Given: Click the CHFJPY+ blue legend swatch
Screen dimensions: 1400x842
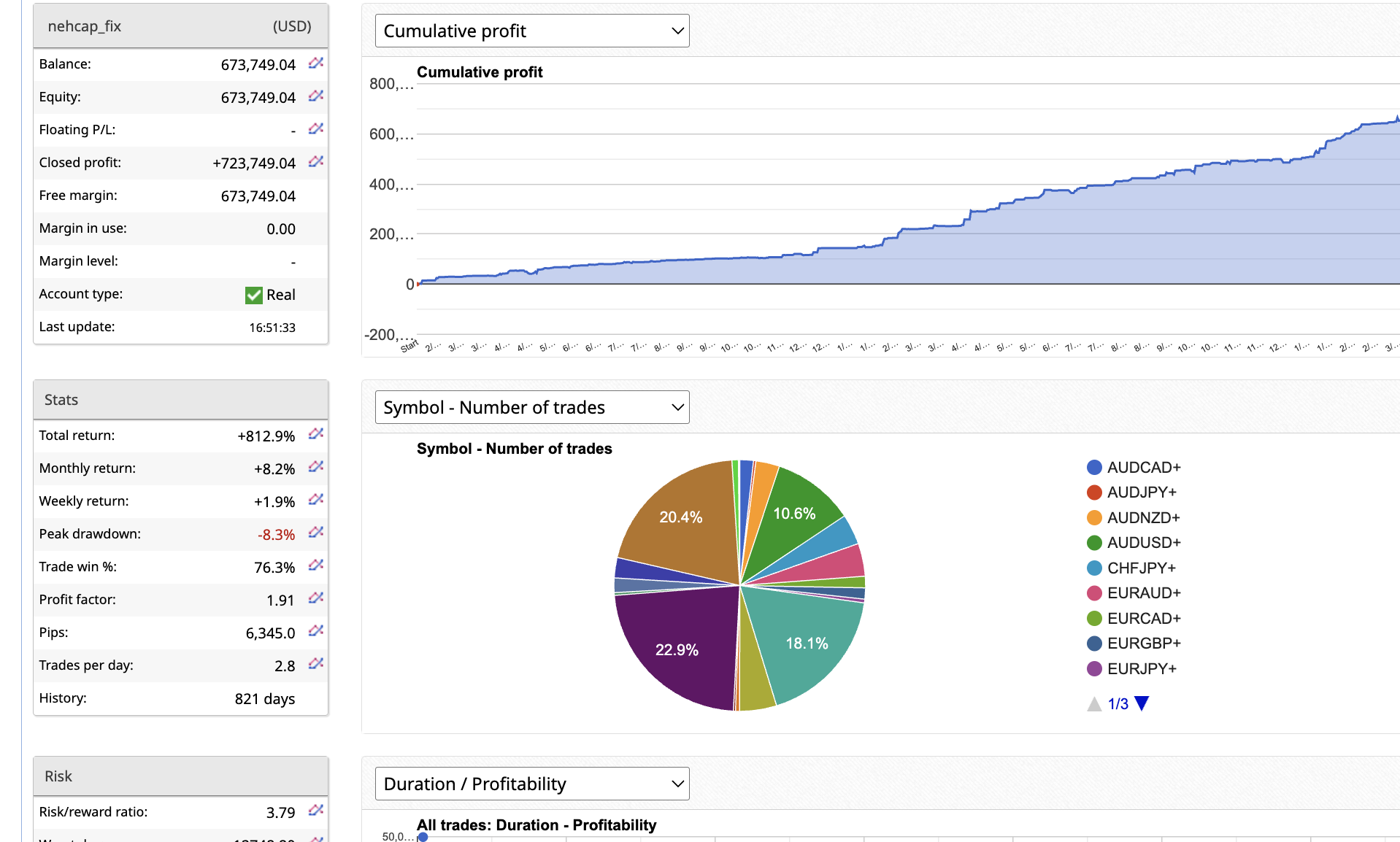Looking at the screenshot, I should [x=1094, y=568].
